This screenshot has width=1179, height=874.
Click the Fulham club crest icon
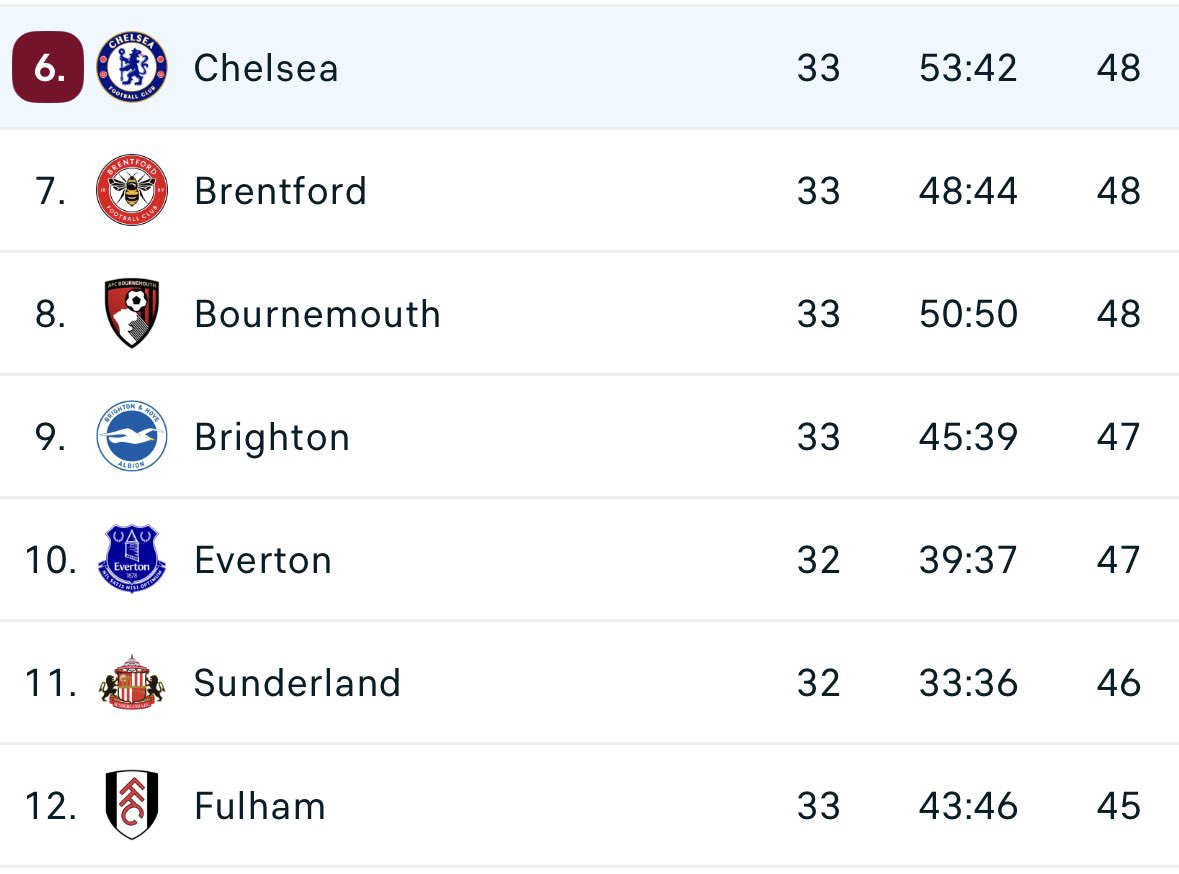pyautogui.click(x=132, y=806)
